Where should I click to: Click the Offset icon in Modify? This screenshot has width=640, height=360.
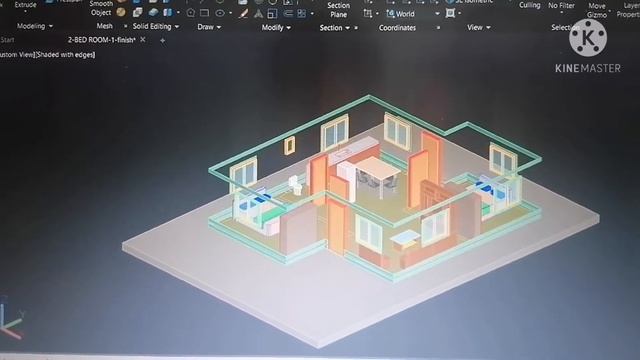[288, 14]
